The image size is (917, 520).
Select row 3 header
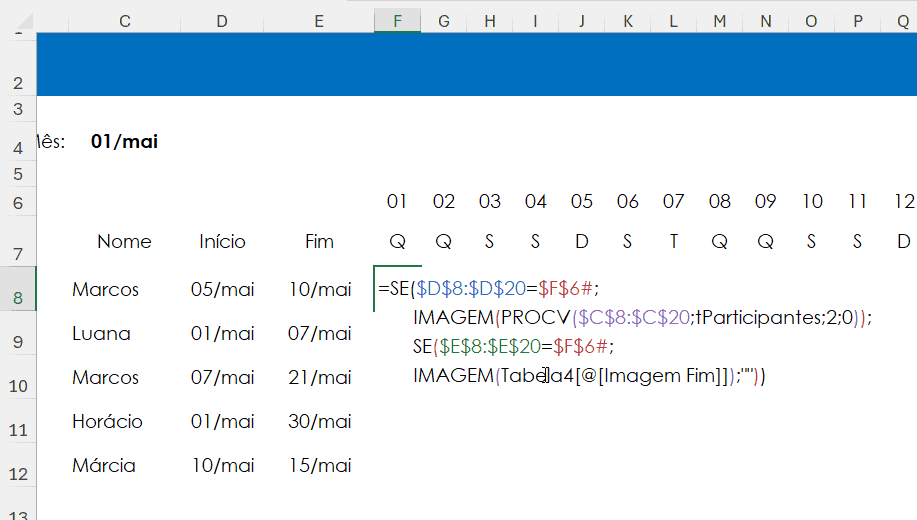18,109
